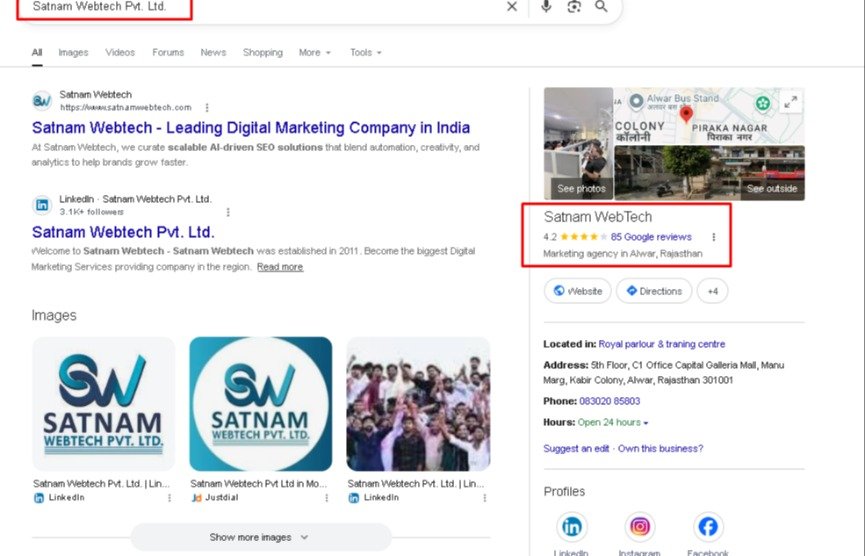Open options dots for the 3.1K+ followers LinkedIn result

click(x=228, y=212)
